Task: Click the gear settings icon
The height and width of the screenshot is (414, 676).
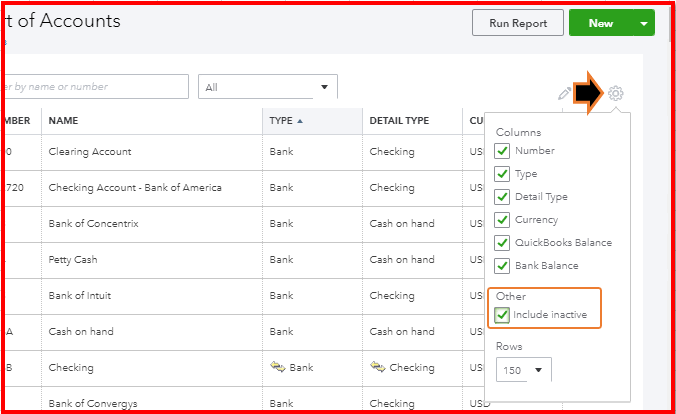Action: pos(616,94)
